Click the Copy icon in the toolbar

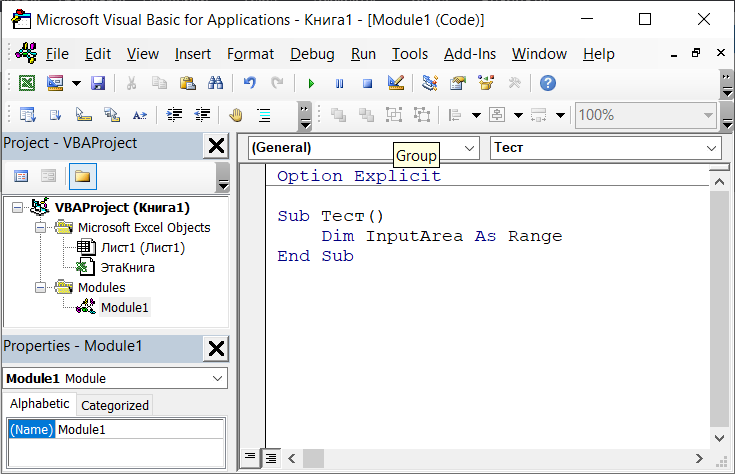tap(159, 83)
